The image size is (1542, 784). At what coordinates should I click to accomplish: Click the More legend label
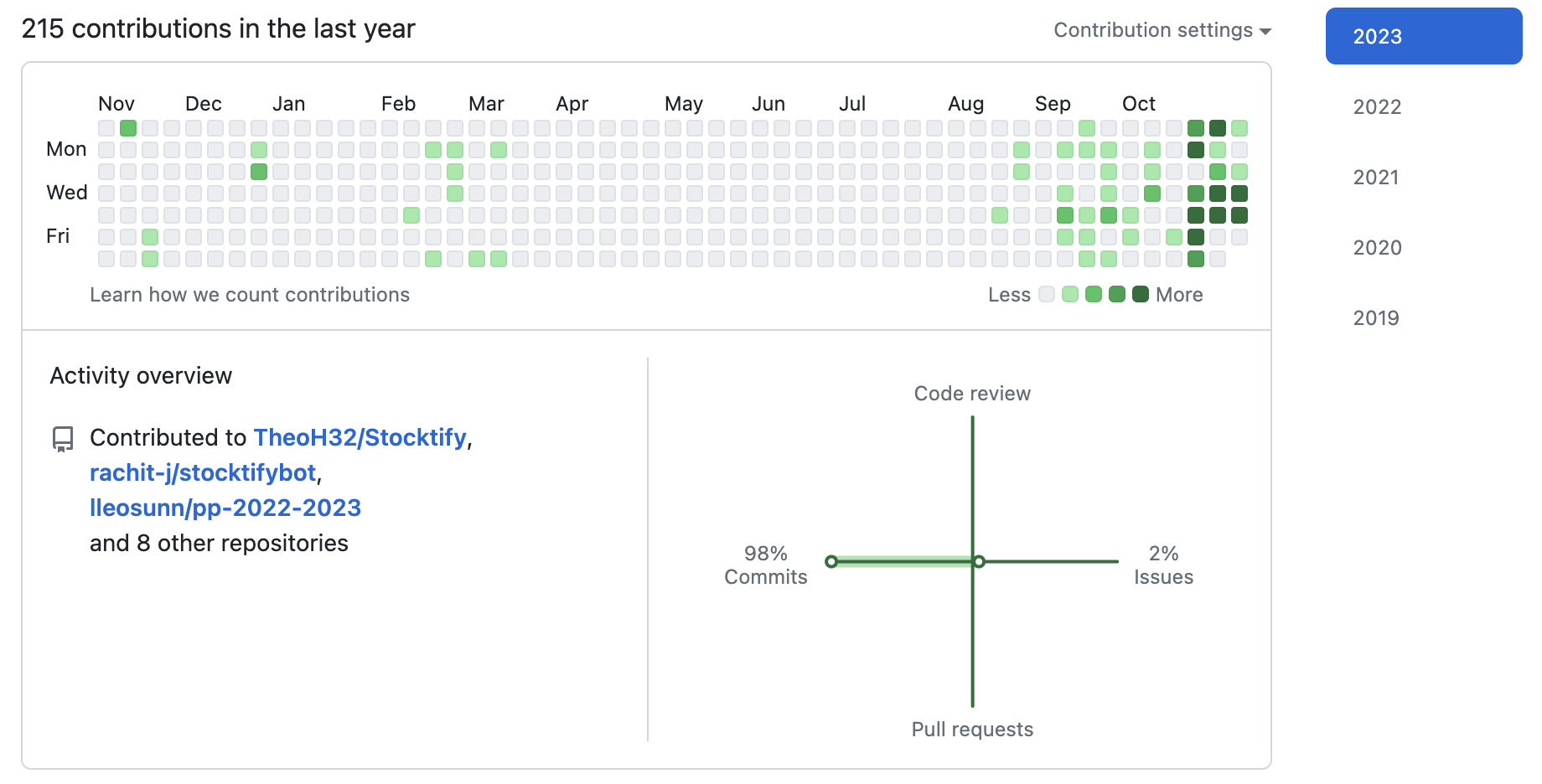[x=1179, y=295]
